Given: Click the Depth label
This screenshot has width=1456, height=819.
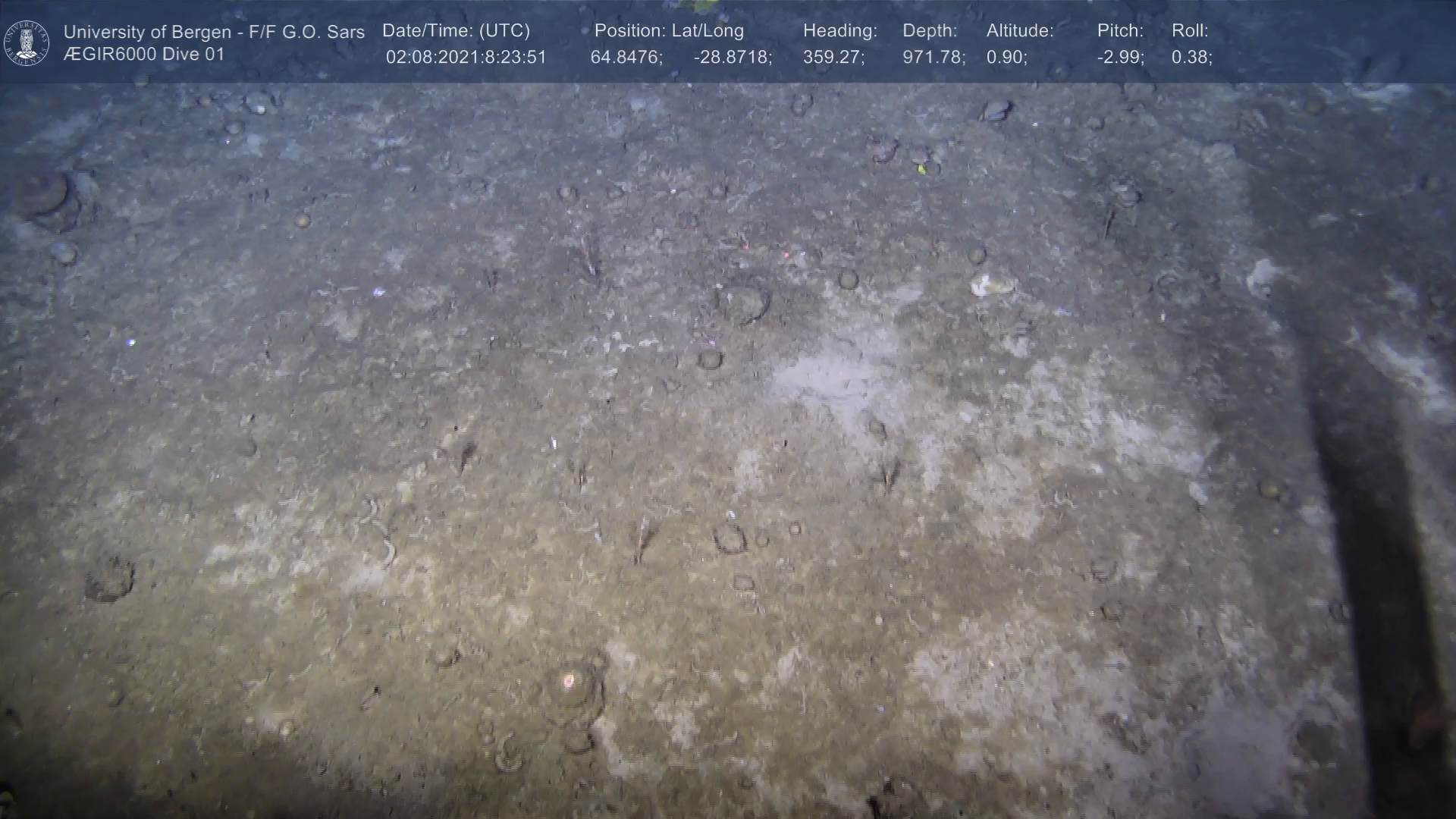Looking at the screenshot, I should pyautogui.click(x=930, y=31).
